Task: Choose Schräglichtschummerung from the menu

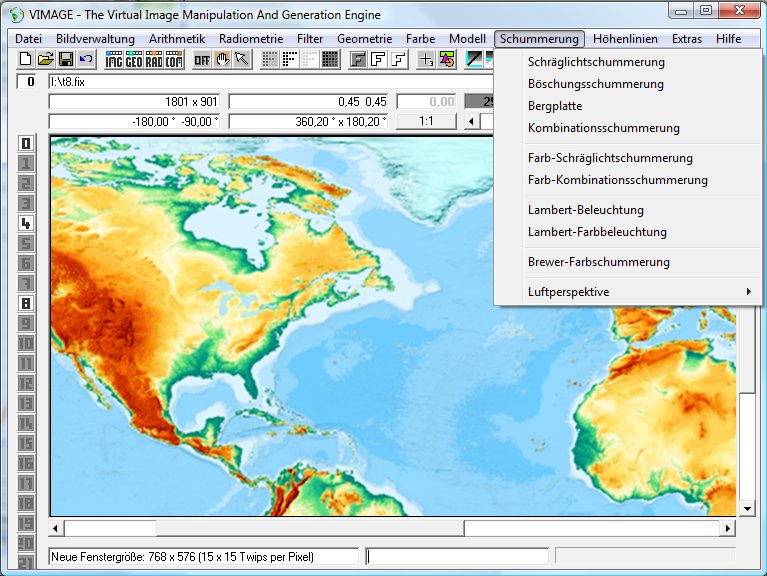Action: pyautogui.click(x=596, y=62)
